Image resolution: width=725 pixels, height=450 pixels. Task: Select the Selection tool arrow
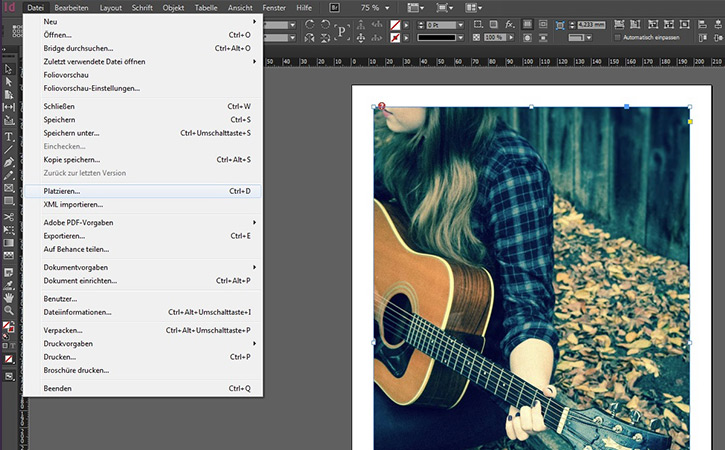coord(8,69)
